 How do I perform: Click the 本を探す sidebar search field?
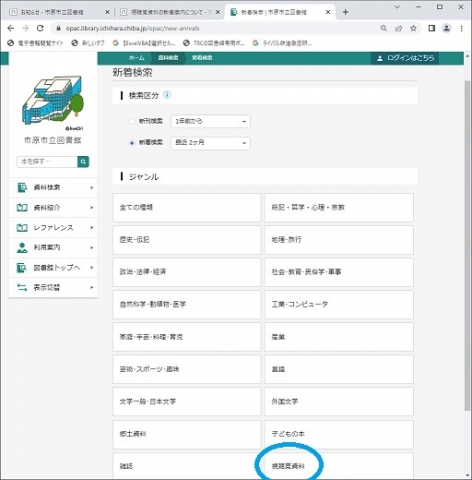(47, 162)
